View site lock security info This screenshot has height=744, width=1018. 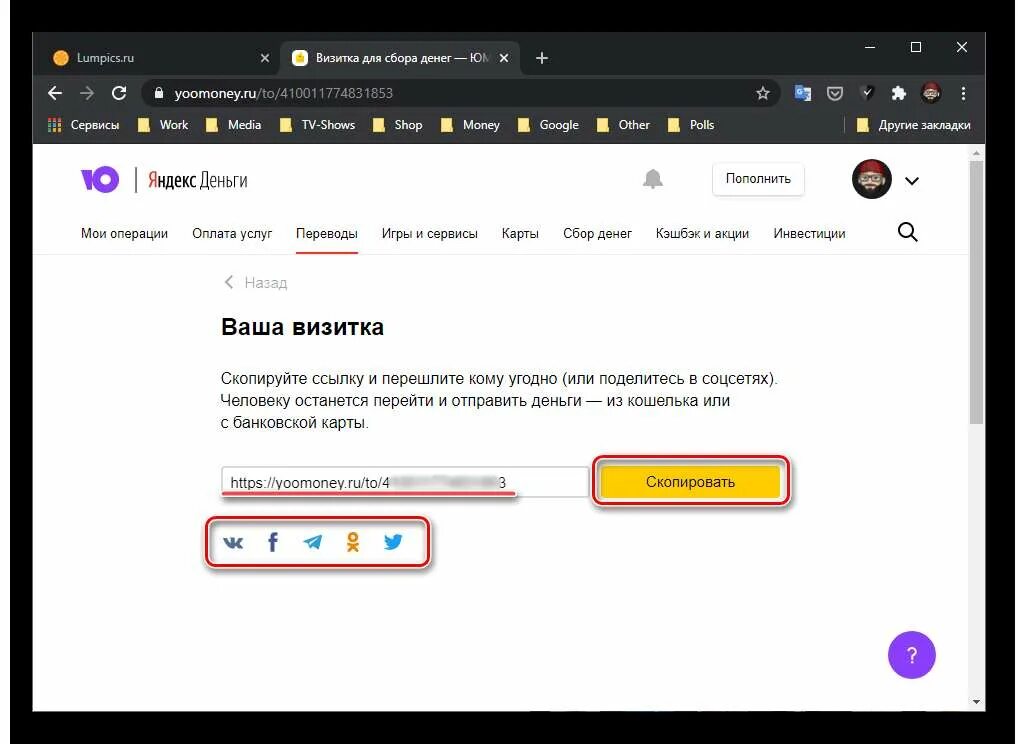pos(158,93)
